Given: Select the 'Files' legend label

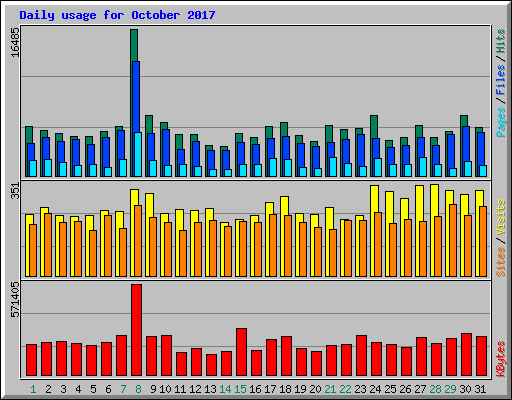Looking at the screenshot, I should coord(501,79).
